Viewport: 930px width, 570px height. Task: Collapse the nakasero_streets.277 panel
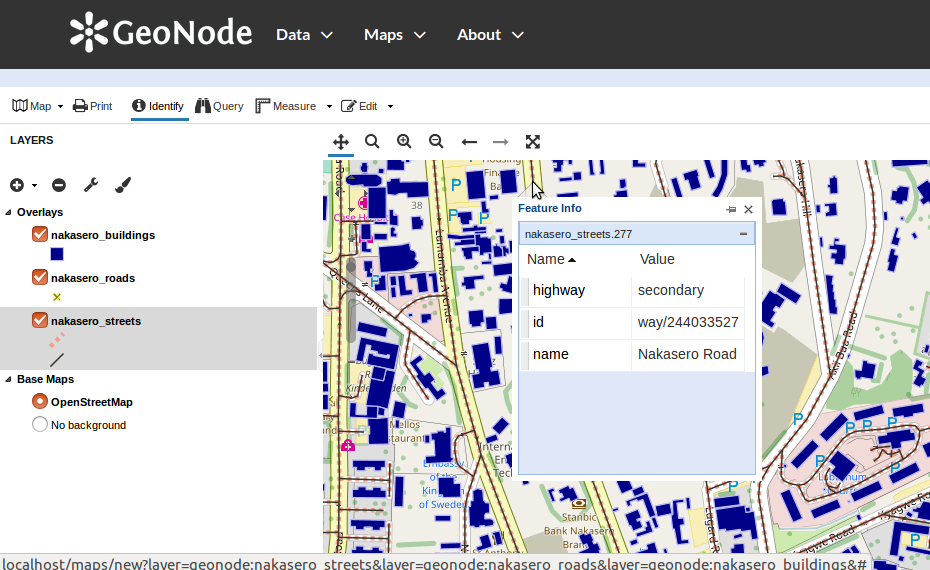coord(743,234)
